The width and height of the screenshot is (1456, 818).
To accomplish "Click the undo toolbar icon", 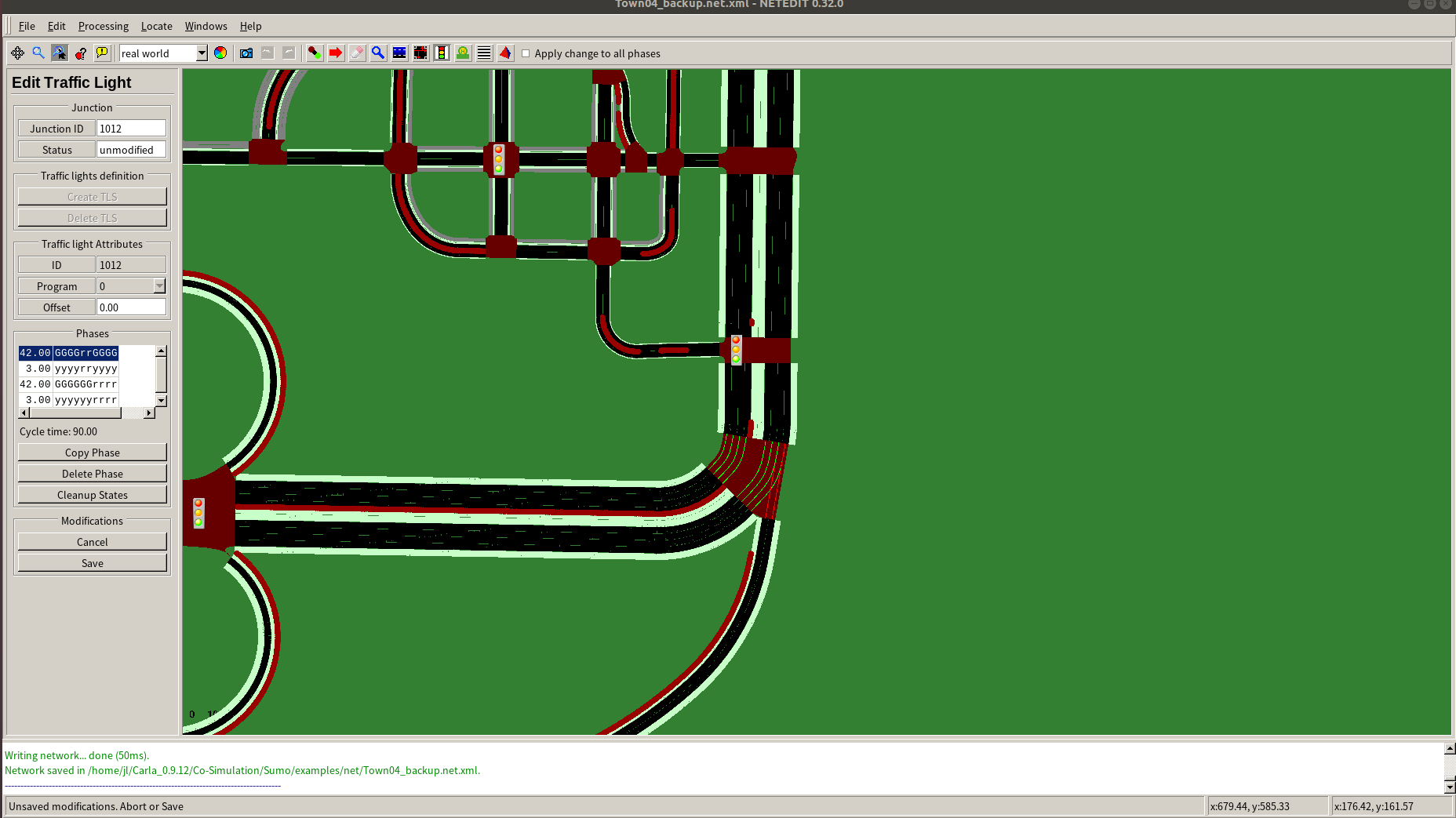I will pos(268,53).
